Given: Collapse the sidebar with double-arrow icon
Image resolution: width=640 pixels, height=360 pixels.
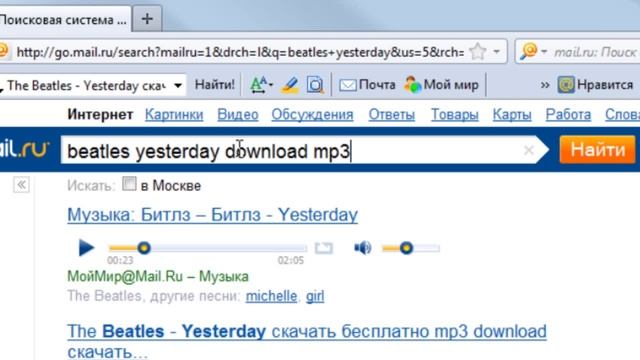Looking at the screenshot, I should point(21,185).
